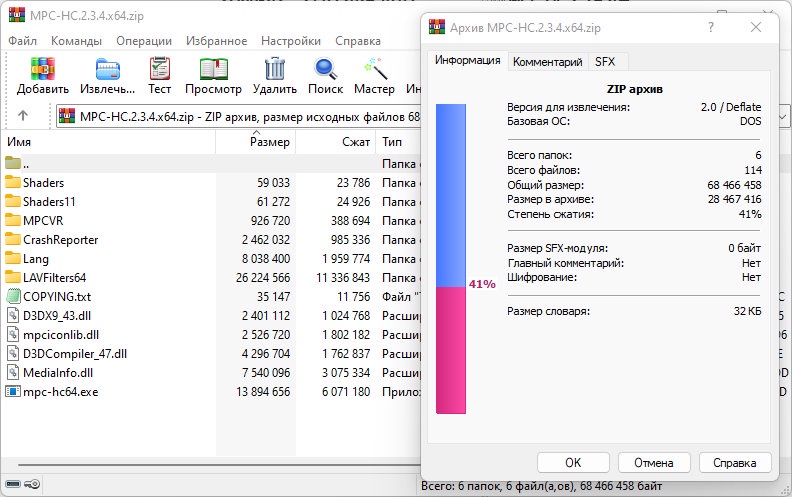Open the Просмотр book icon
The image size is (792, 497).
click(x=213, y=69)
